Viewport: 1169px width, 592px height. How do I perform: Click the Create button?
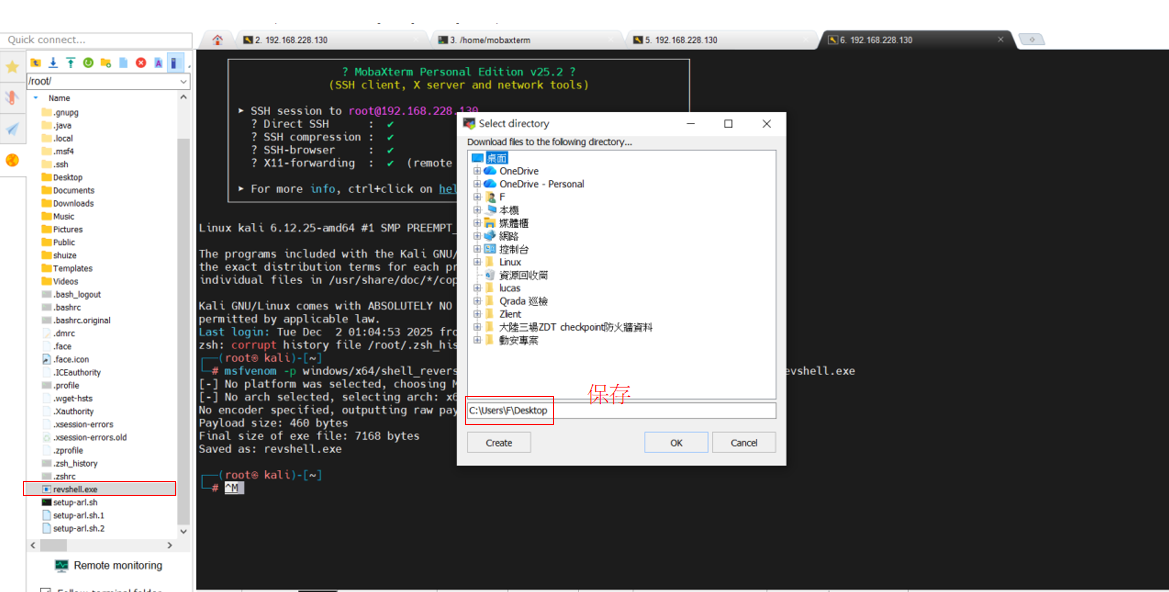click(x=499, y=443)
